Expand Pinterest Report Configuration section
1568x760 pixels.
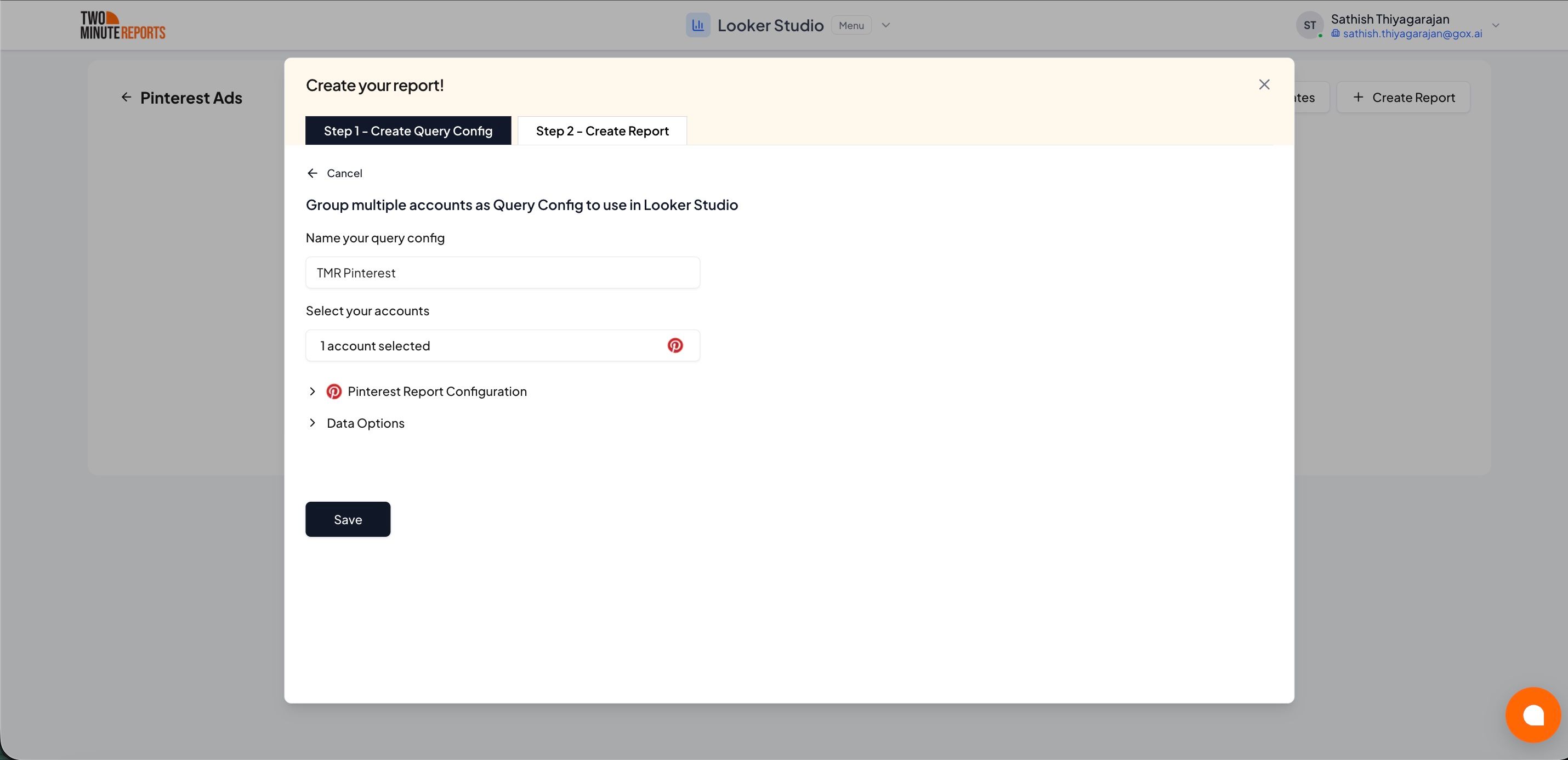(313, 391)
